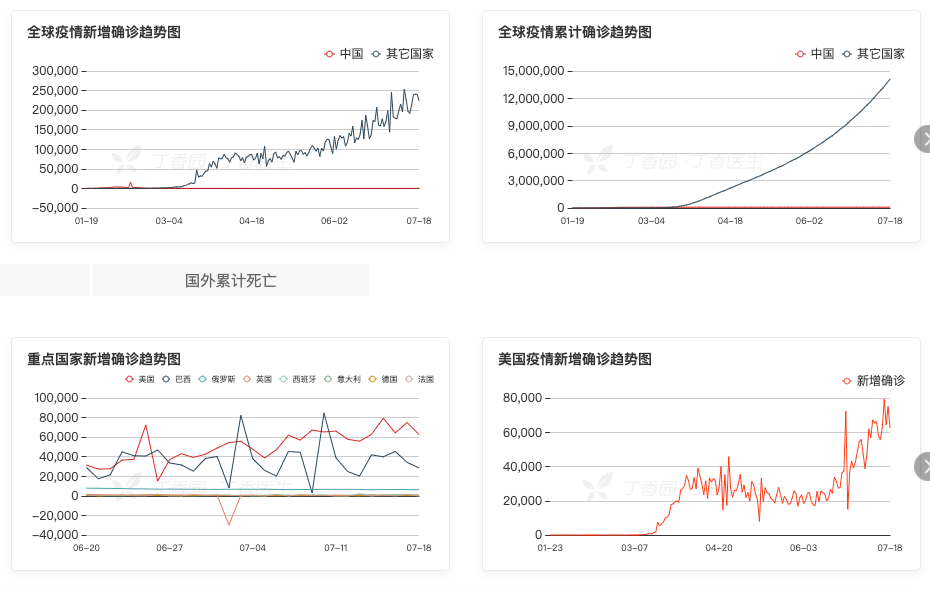The width and height of the screenshot is (930, 590).
Task: Click the −20,000 axis label
Action: coord(55,516)
